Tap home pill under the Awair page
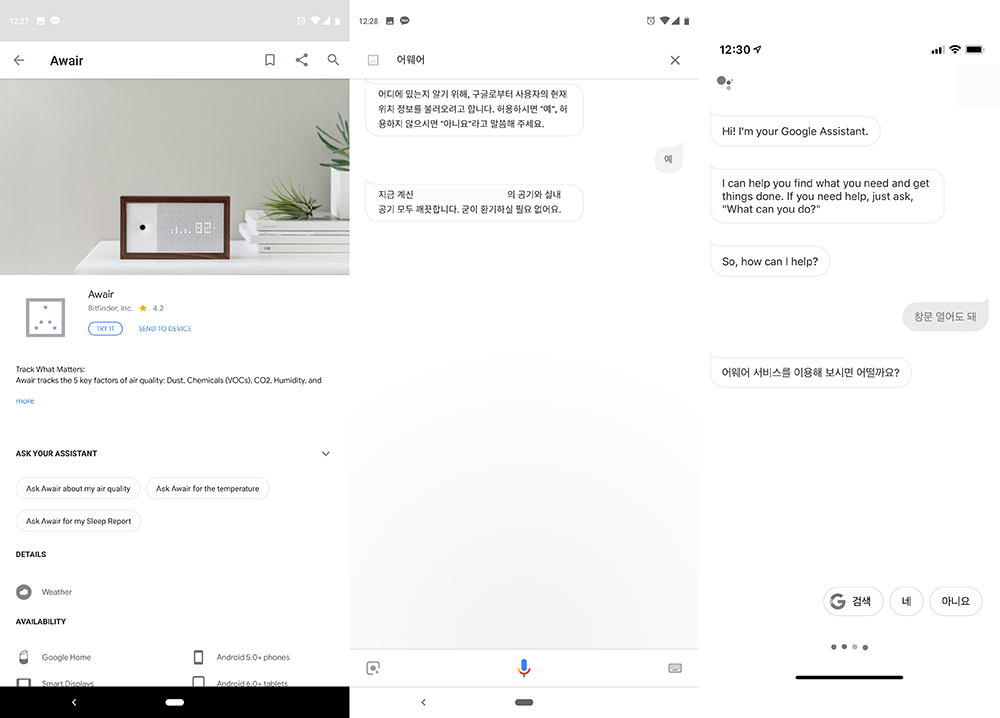 point(175,702)
